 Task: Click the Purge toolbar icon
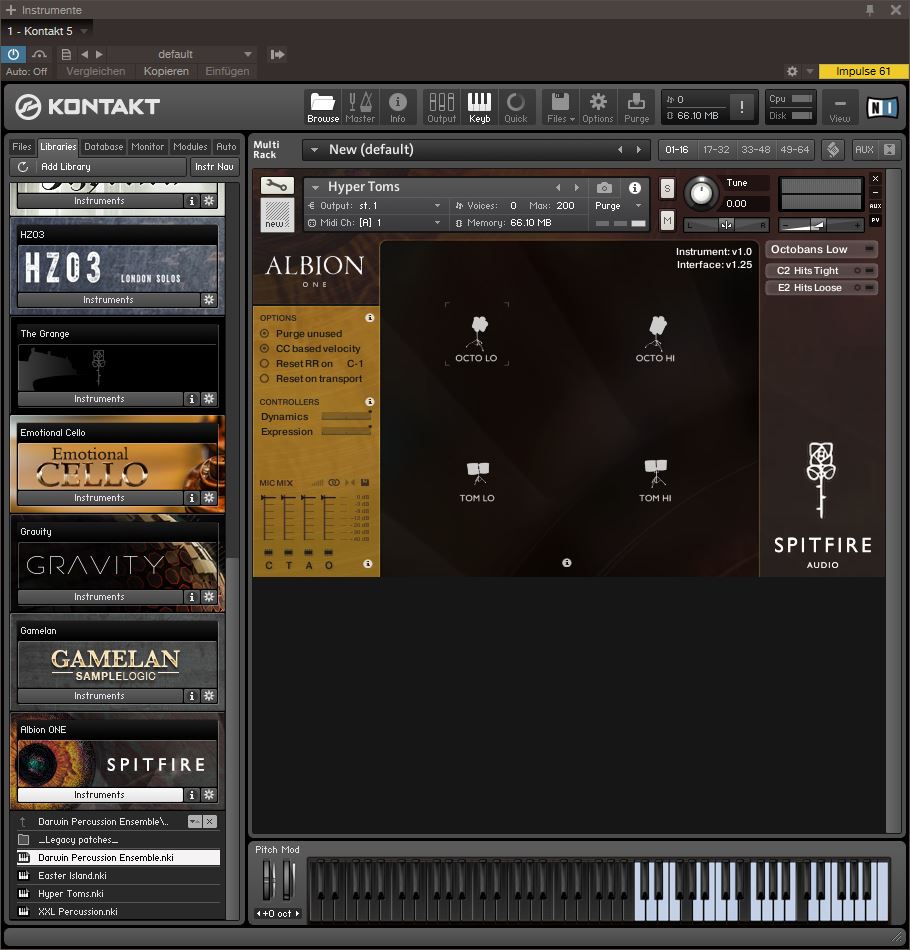[636, 107]
